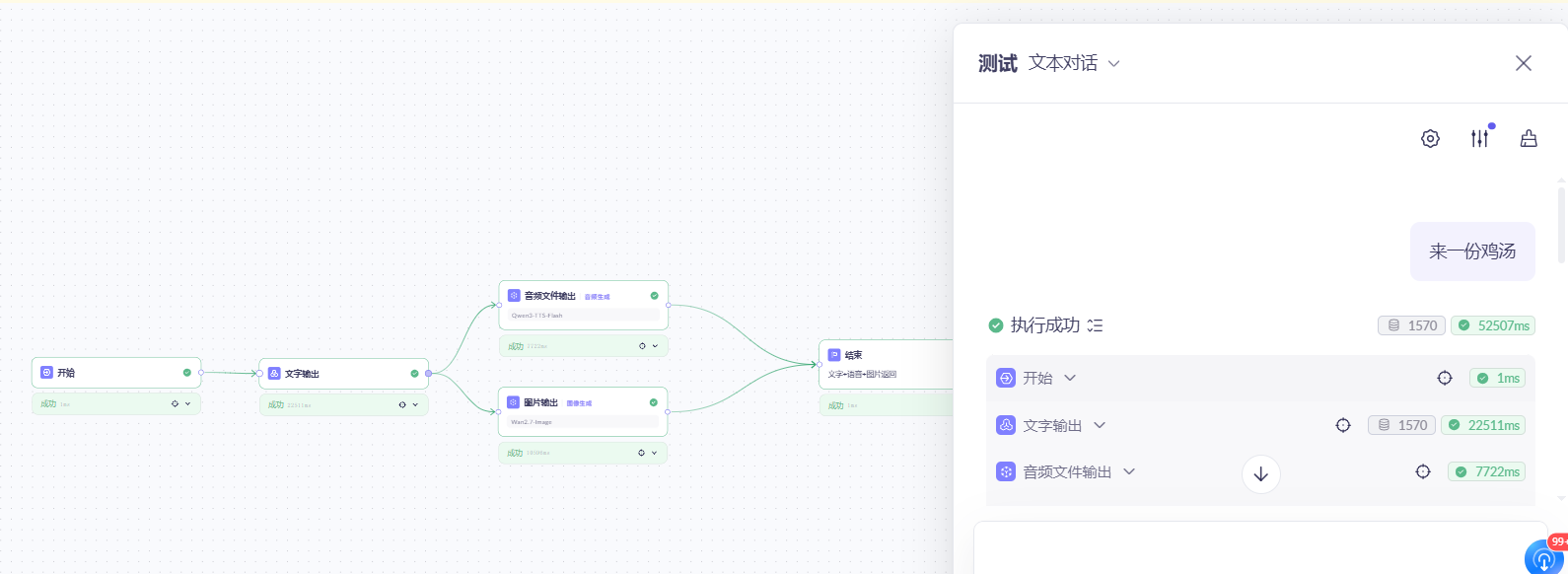Expand the 音频文件输出 step in results list
Image resolution: width=1568 pixels, height=574 pixels.
click(x=1129, y=471)
